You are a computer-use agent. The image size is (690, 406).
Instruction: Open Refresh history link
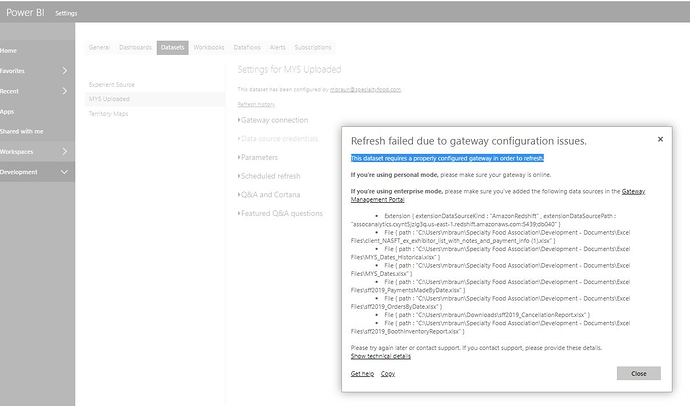click(x=256, y=104)
